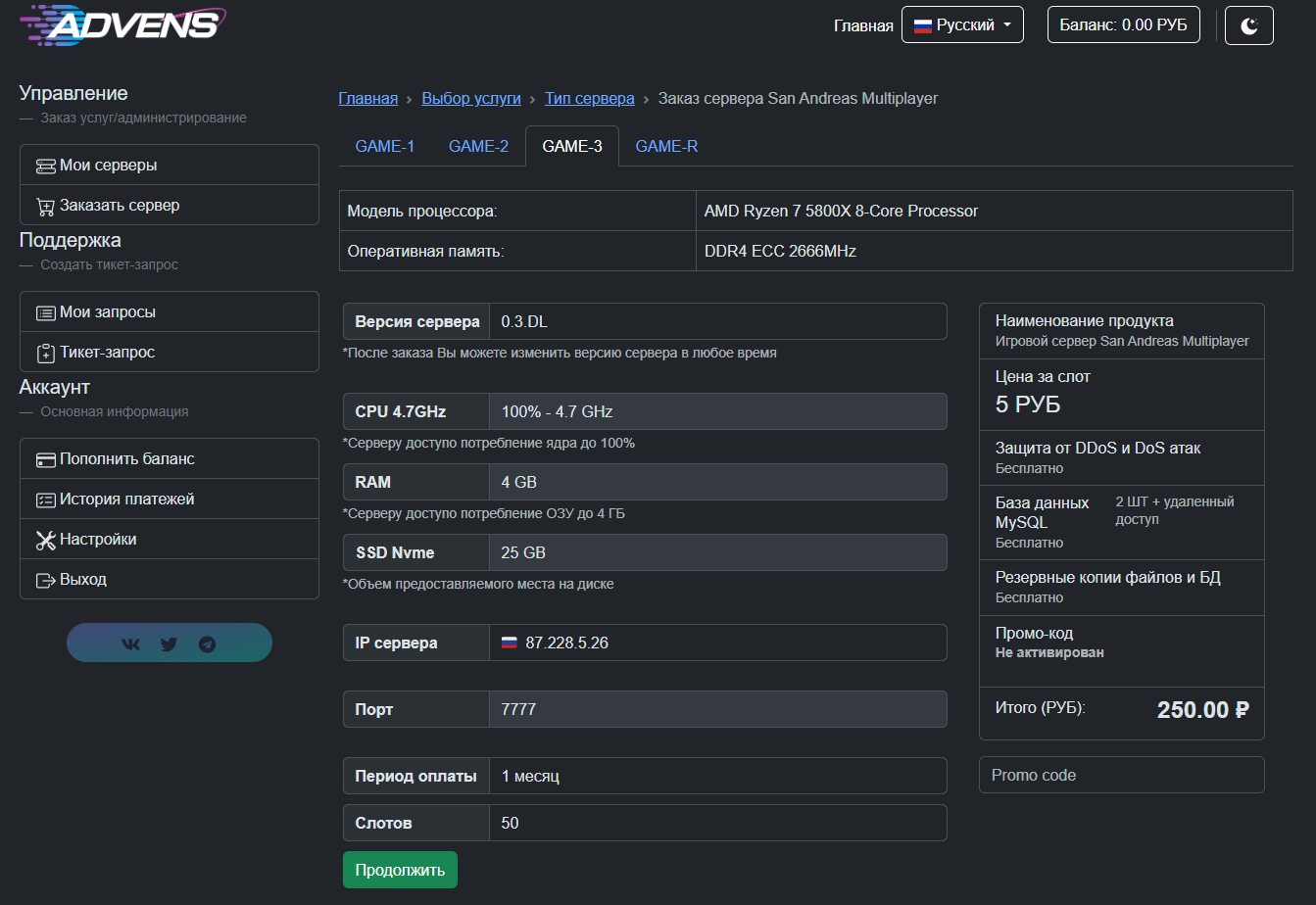1316x905 pixels.
Task: Open the RAM 4 GB dropdown
Action: [x=718, y=482]
